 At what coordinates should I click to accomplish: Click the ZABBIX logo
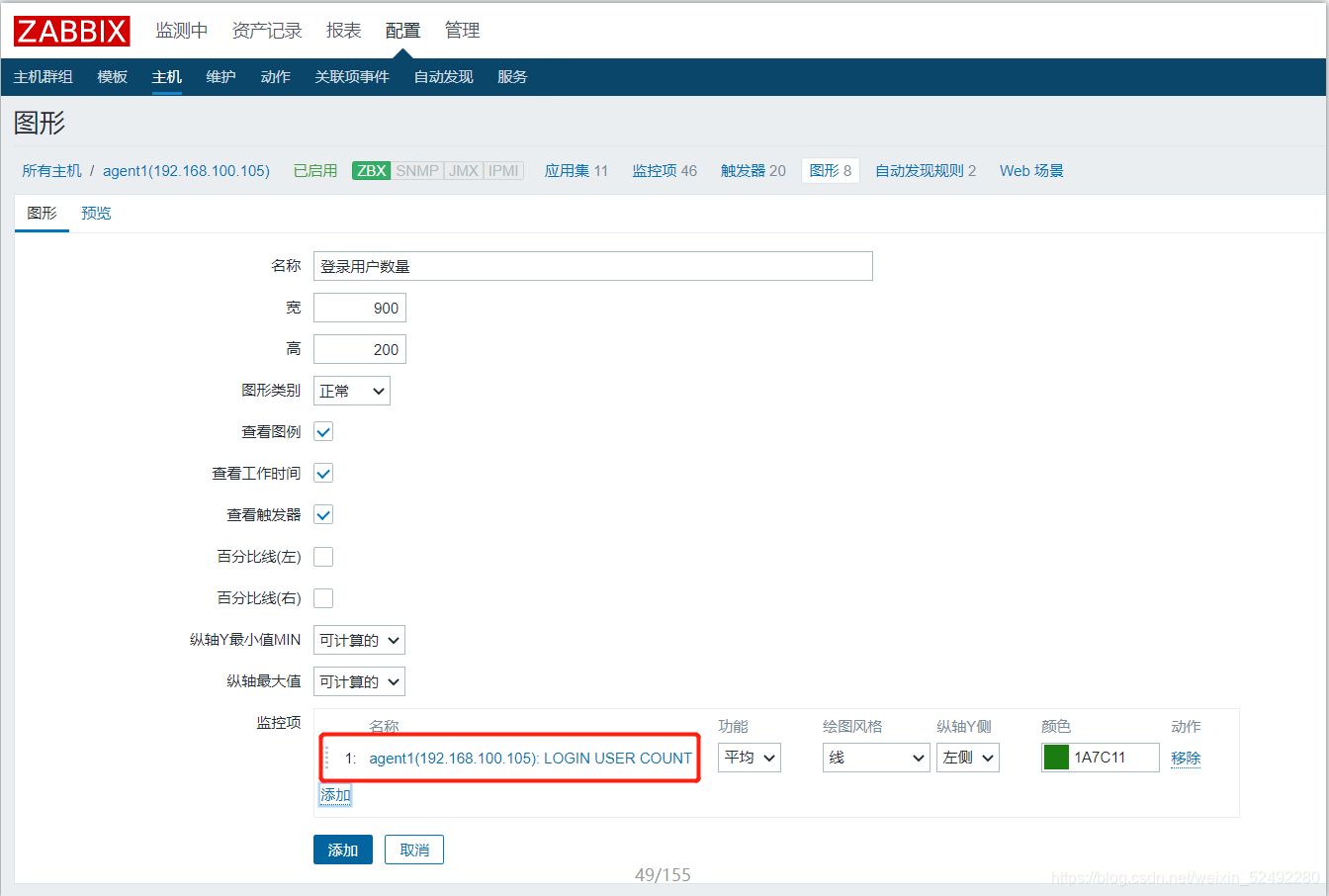click(71, 31)
